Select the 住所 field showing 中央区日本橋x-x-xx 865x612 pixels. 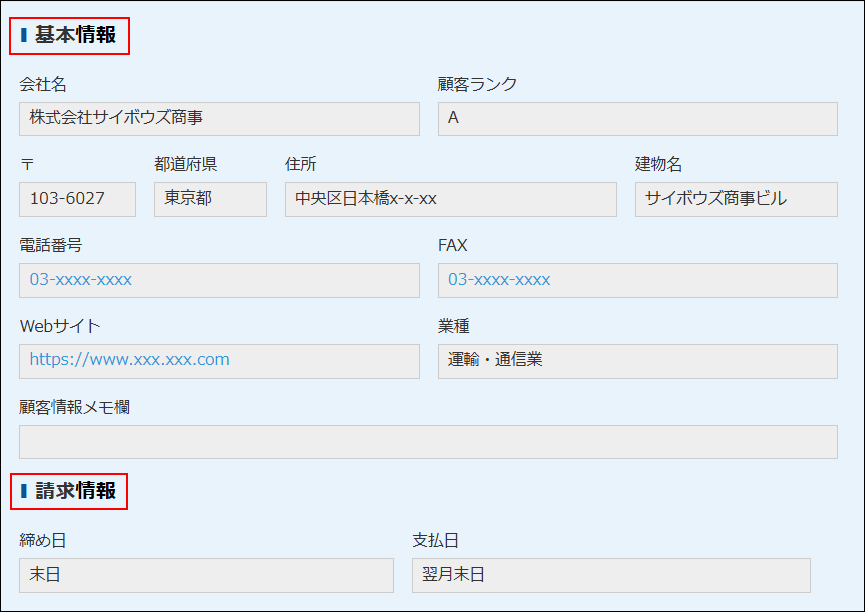(x=448, y=199)
